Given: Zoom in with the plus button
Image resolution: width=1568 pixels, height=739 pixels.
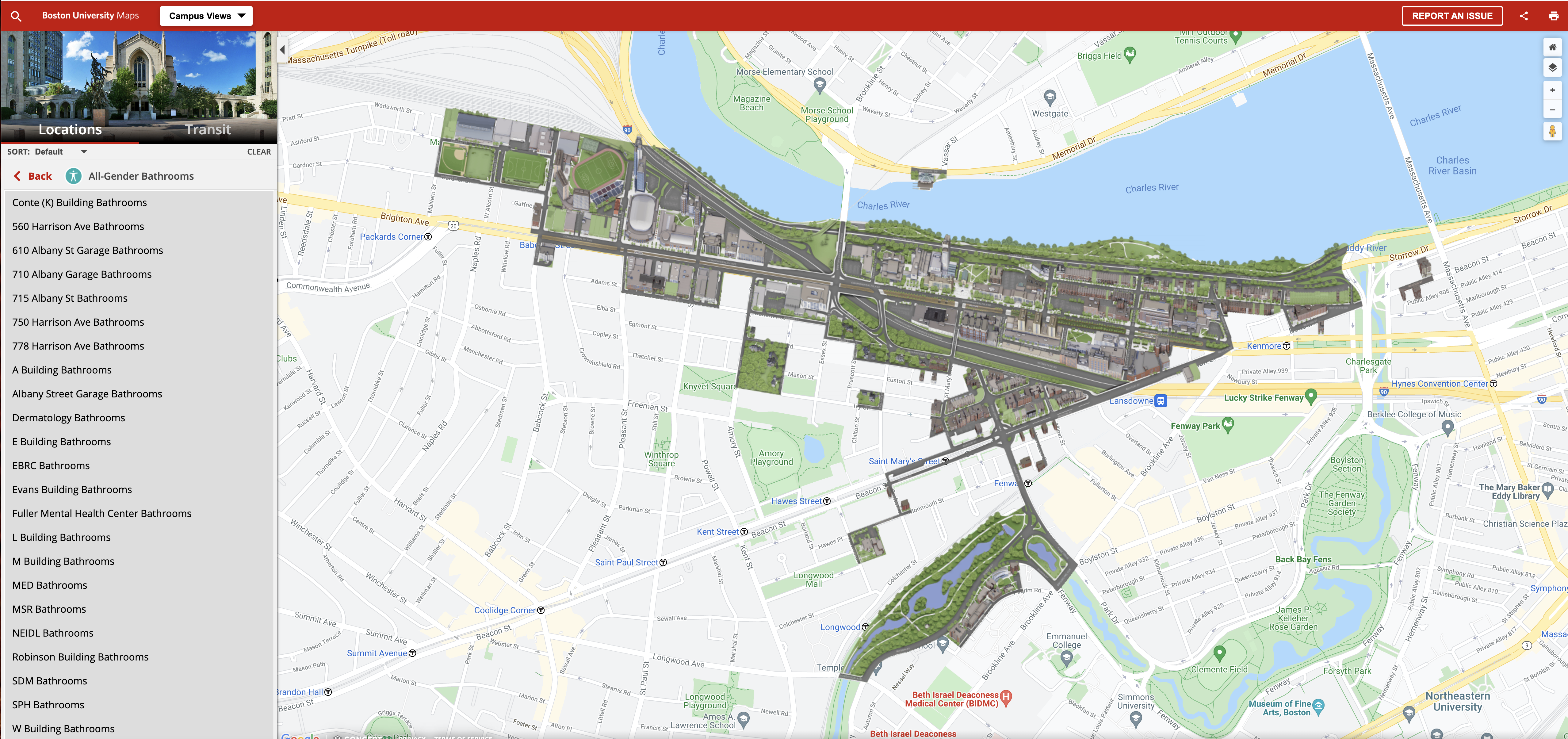Looking at the screenshot, I should (1552, 90).
